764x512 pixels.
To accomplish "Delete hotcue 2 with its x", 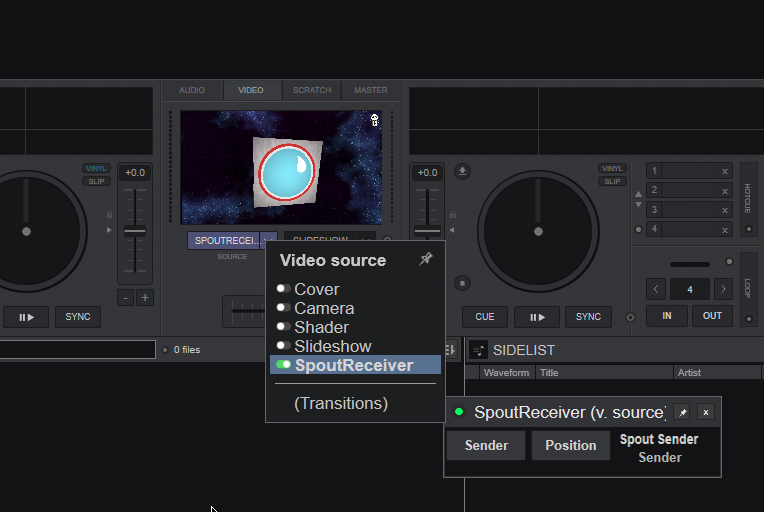I will click(x=725, y=190).
